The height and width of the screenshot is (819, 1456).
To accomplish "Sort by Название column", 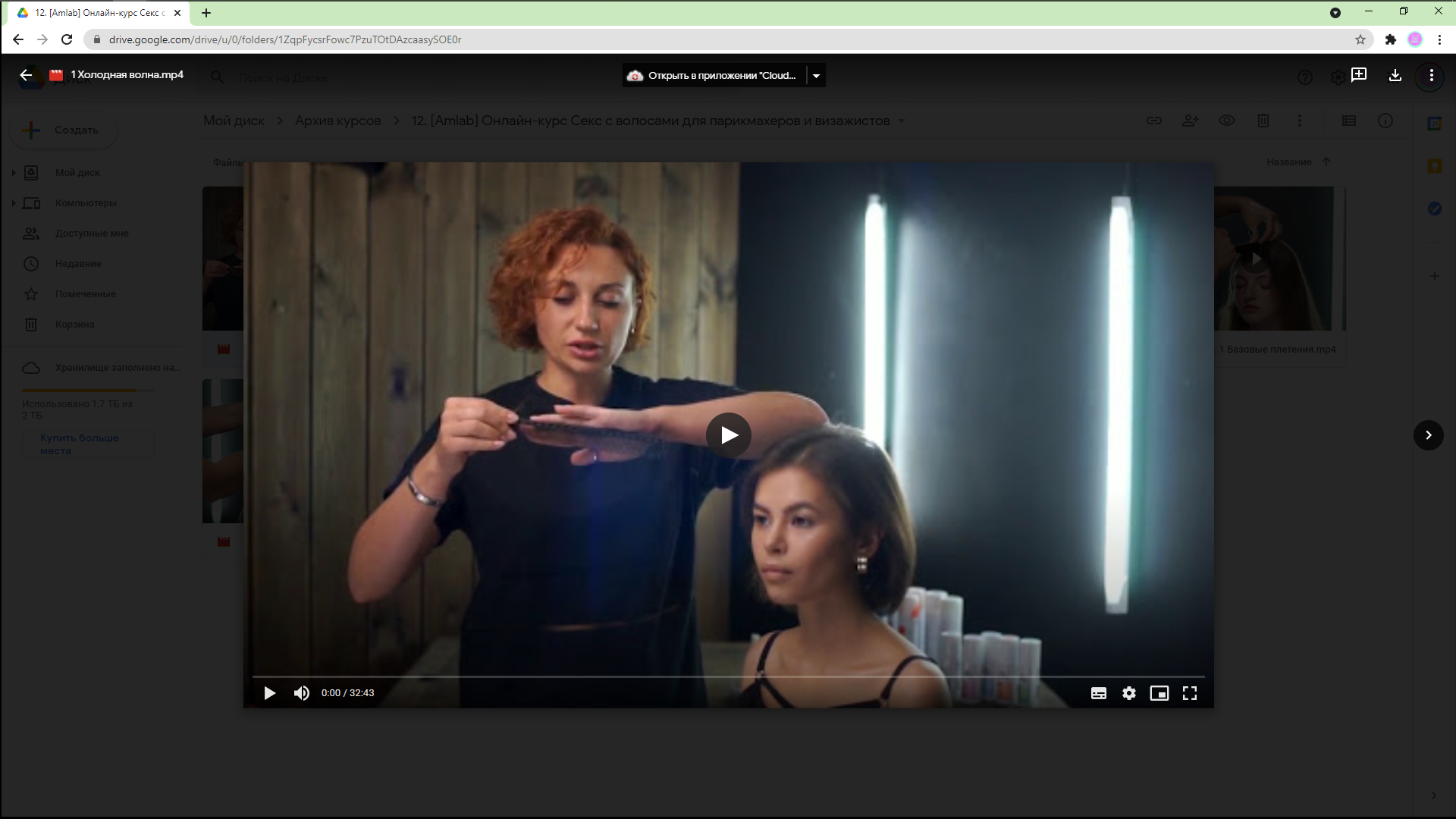I will point(1288,162).
